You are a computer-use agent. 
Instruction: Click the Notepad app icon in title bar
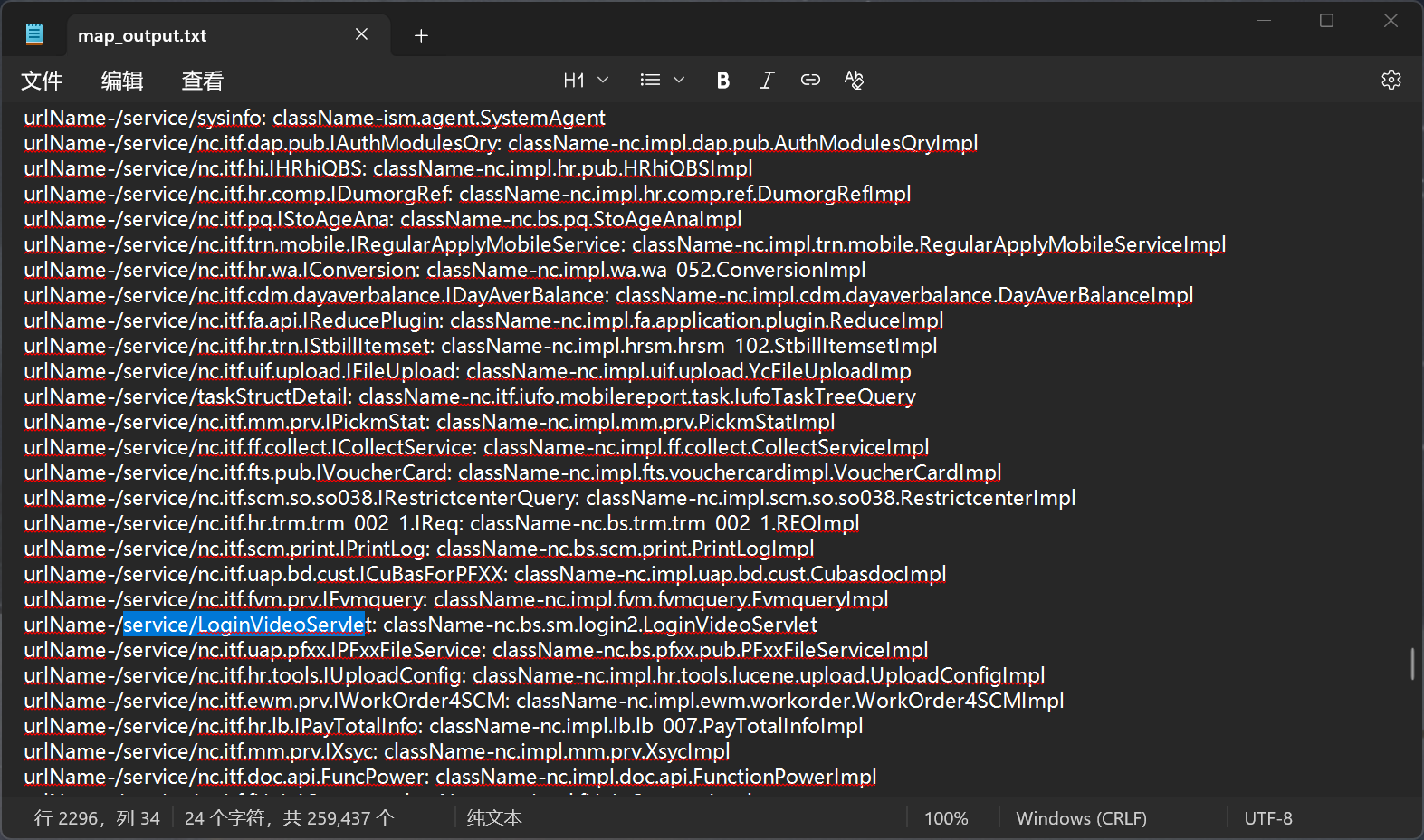(x=34, y=35)
